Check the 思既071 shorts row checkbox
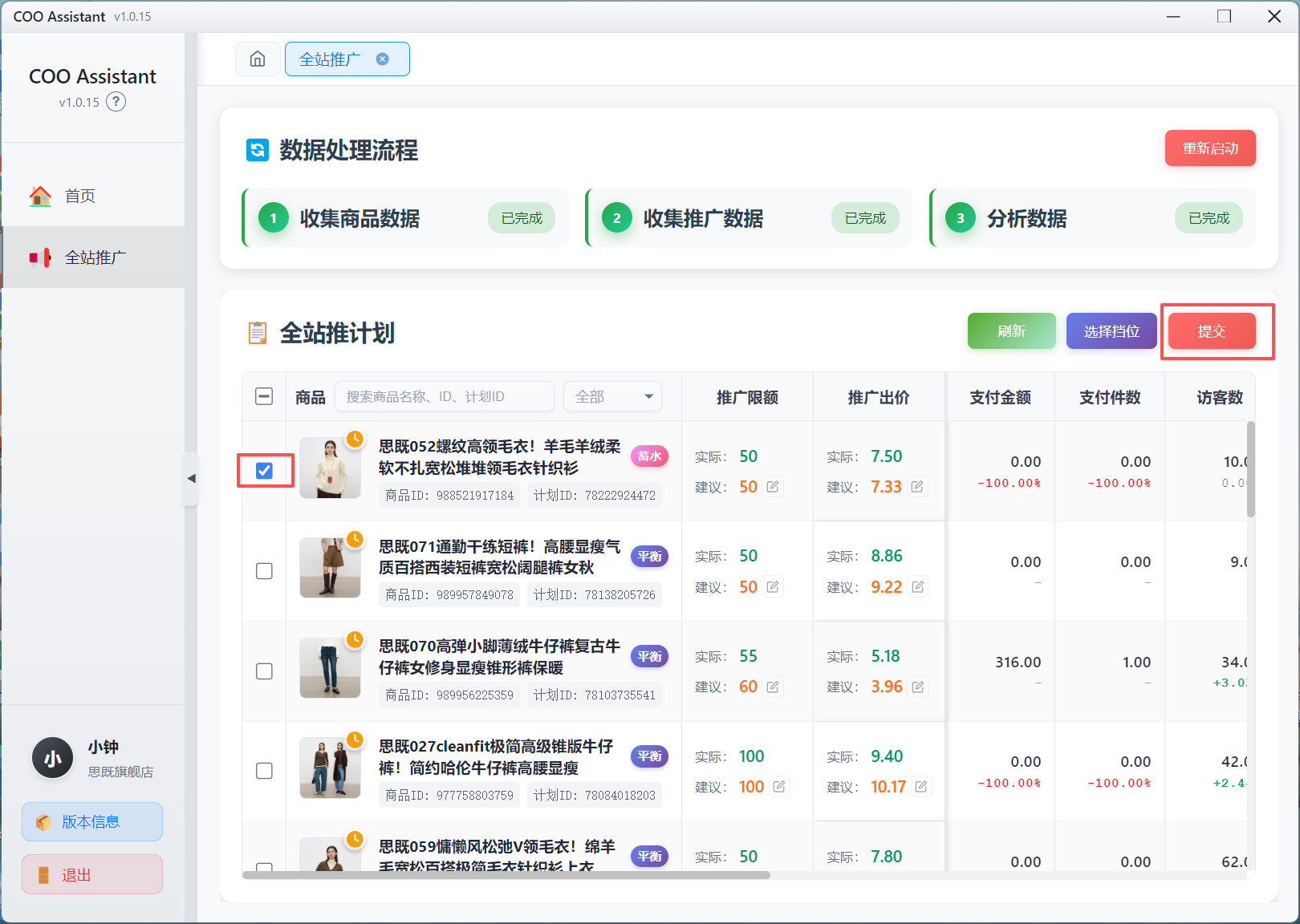1300x924 pixels. pos(264,571)
